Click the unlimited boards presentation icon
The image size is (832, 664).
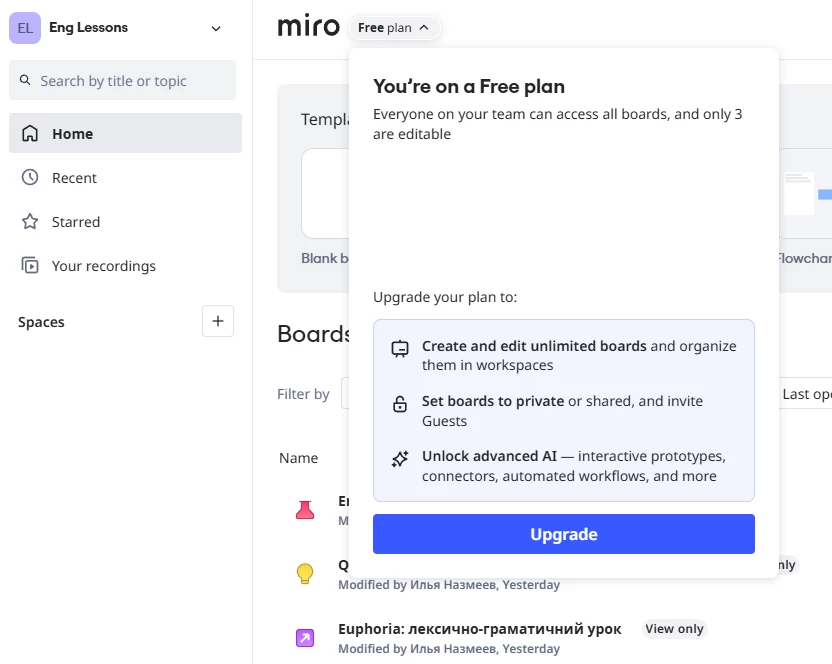click(x=400, y=349)
